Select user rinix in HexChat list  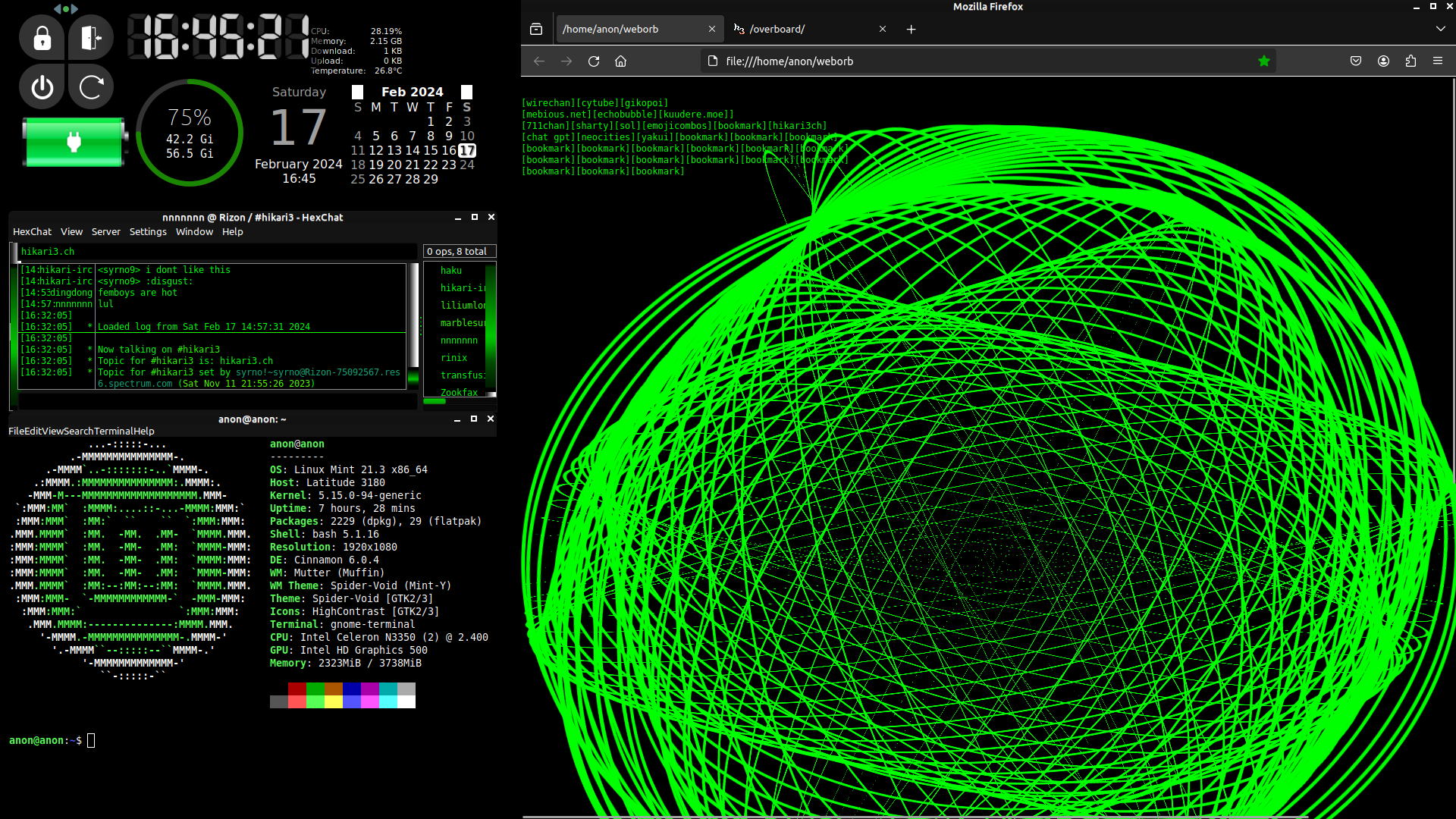click(x=453, y=358)
